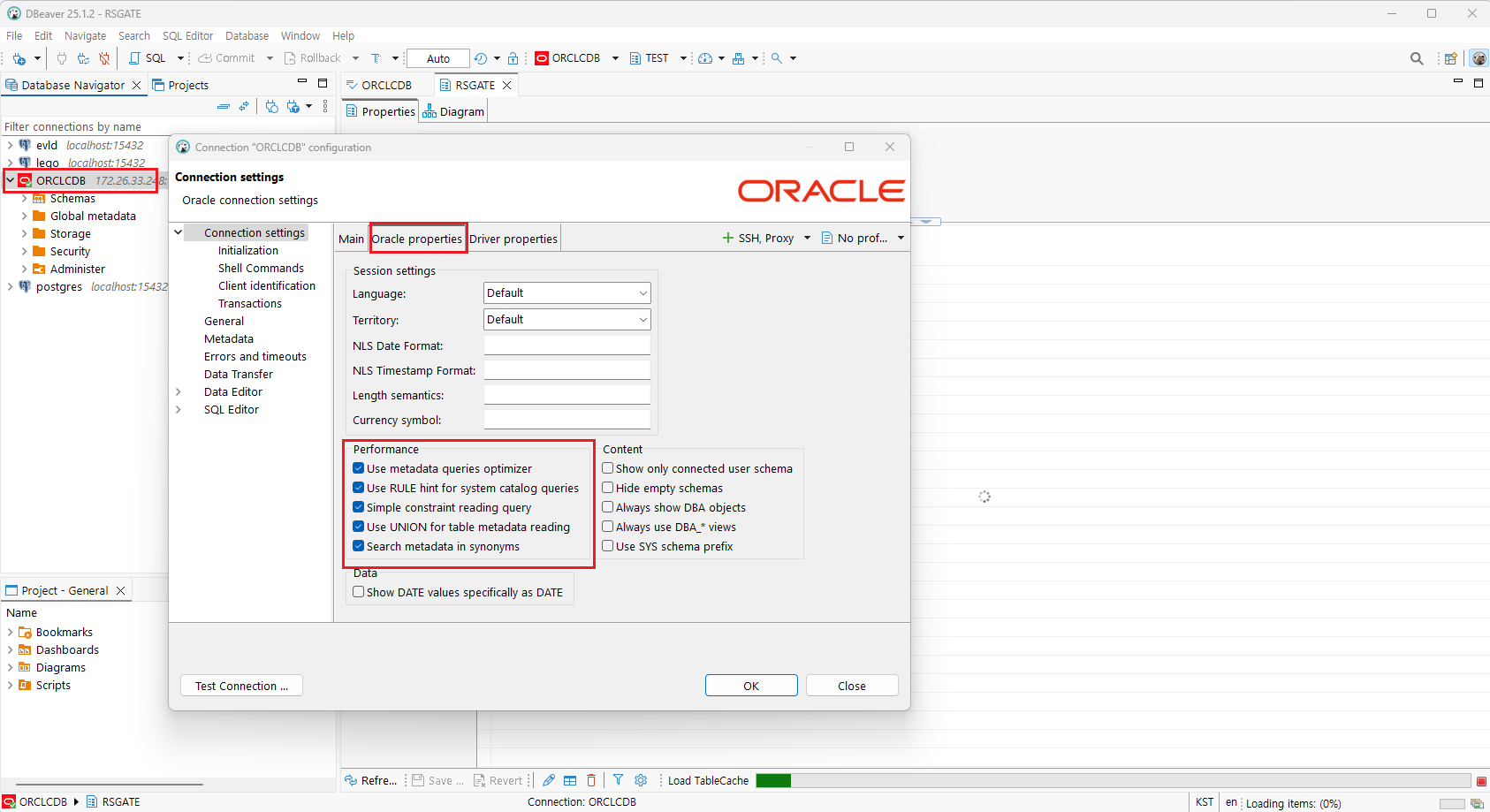Click the tools icon next to dashboard

[739, 58]
